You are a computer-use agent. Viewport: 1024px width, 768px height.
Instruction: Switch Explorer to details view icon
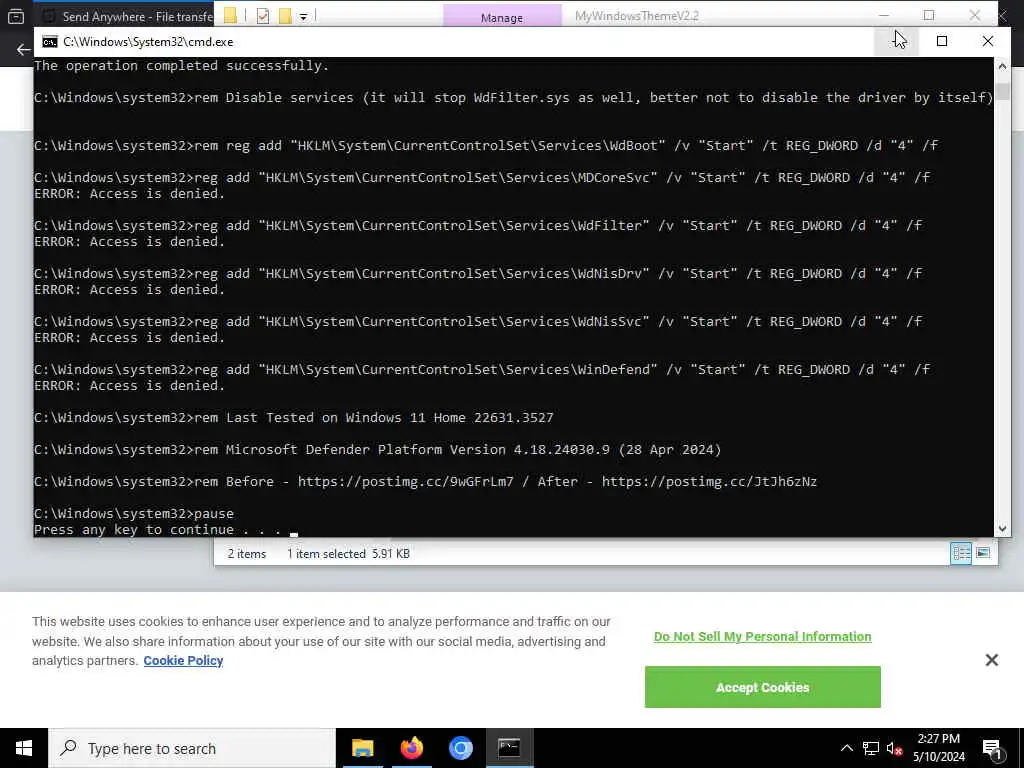pos(961,553)
